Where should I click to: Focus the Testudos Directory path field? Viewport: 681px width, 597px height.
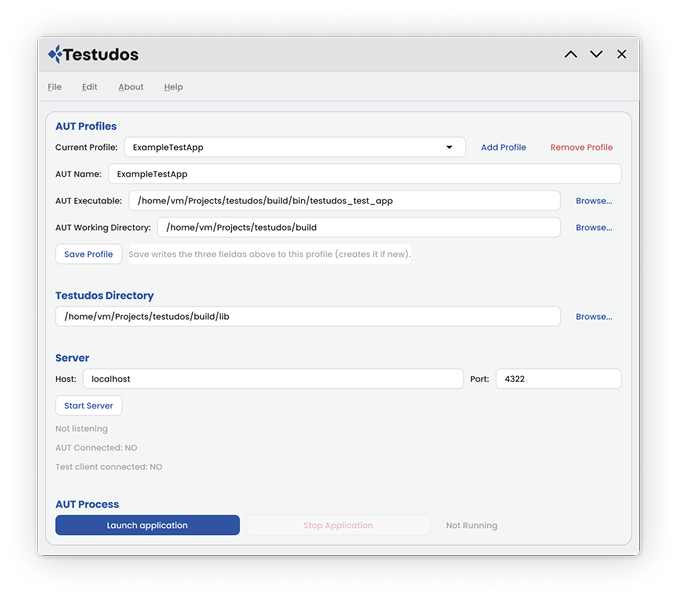click(308, 317)
